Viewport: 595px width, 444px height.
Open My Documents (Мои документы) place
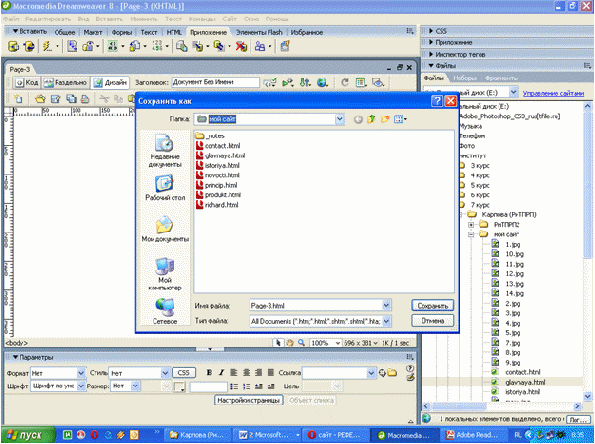click(x=165, y=228)
